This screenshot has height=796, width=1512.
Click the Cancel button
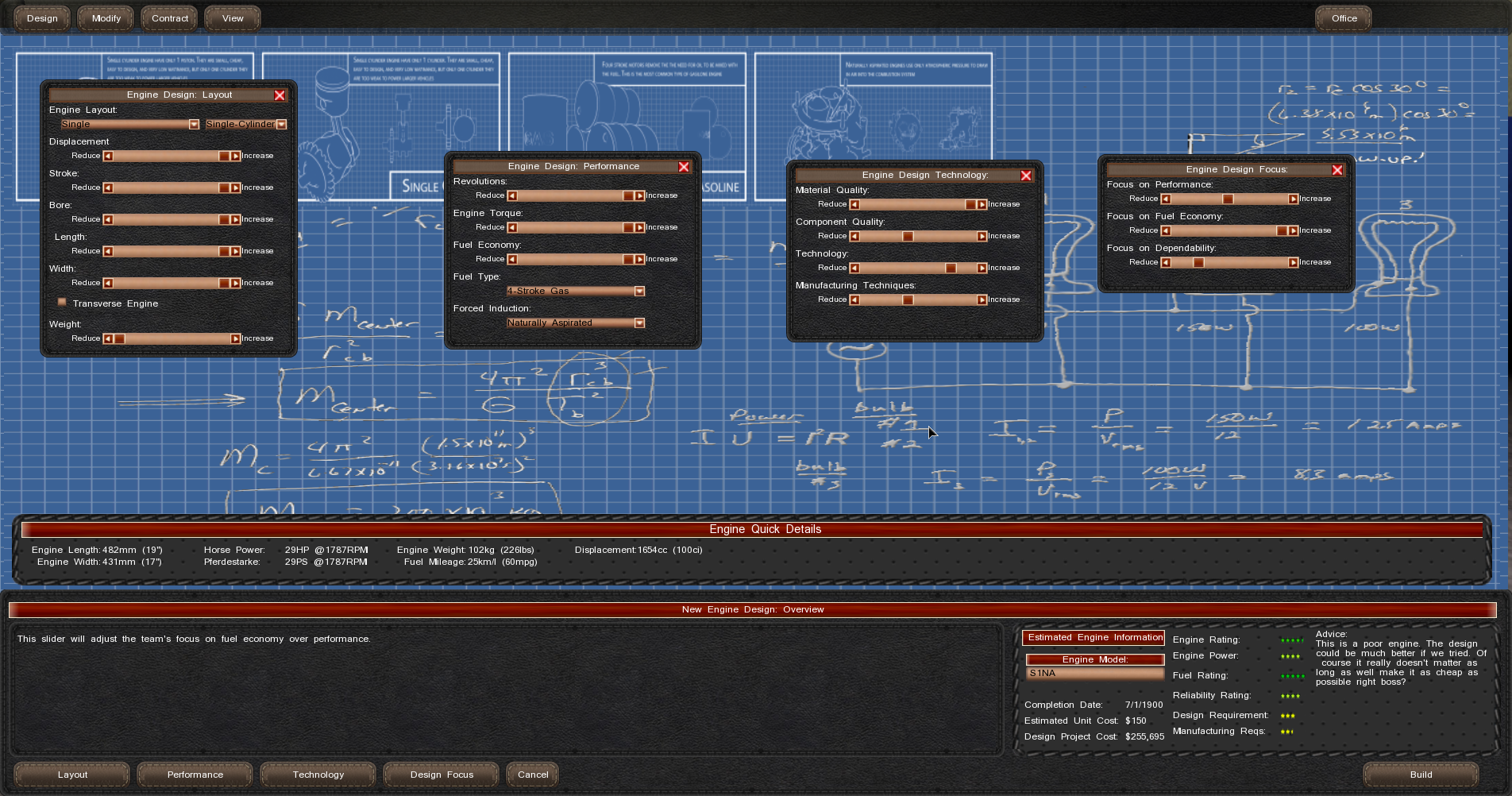[533, 775]
